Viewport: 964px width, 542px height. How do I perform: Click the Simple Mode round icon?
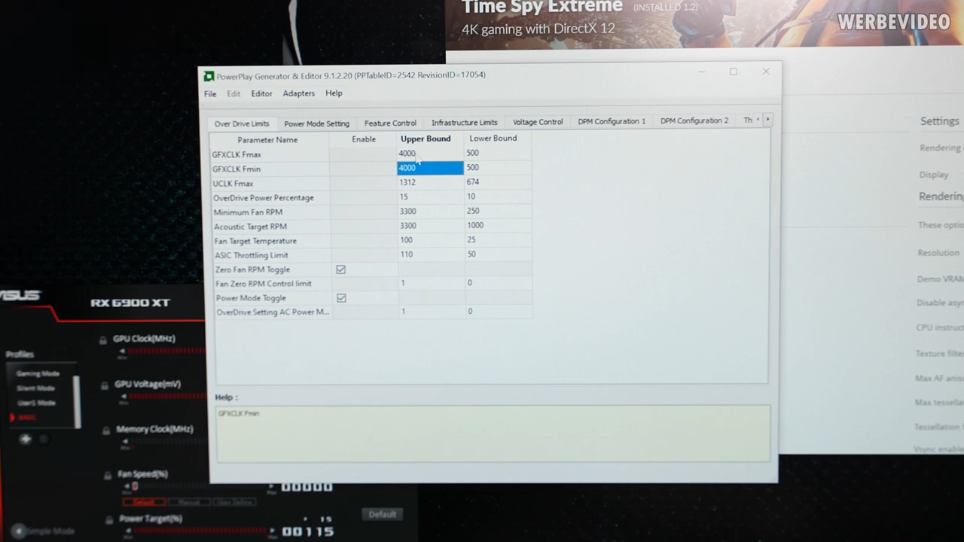pos(18,530)
